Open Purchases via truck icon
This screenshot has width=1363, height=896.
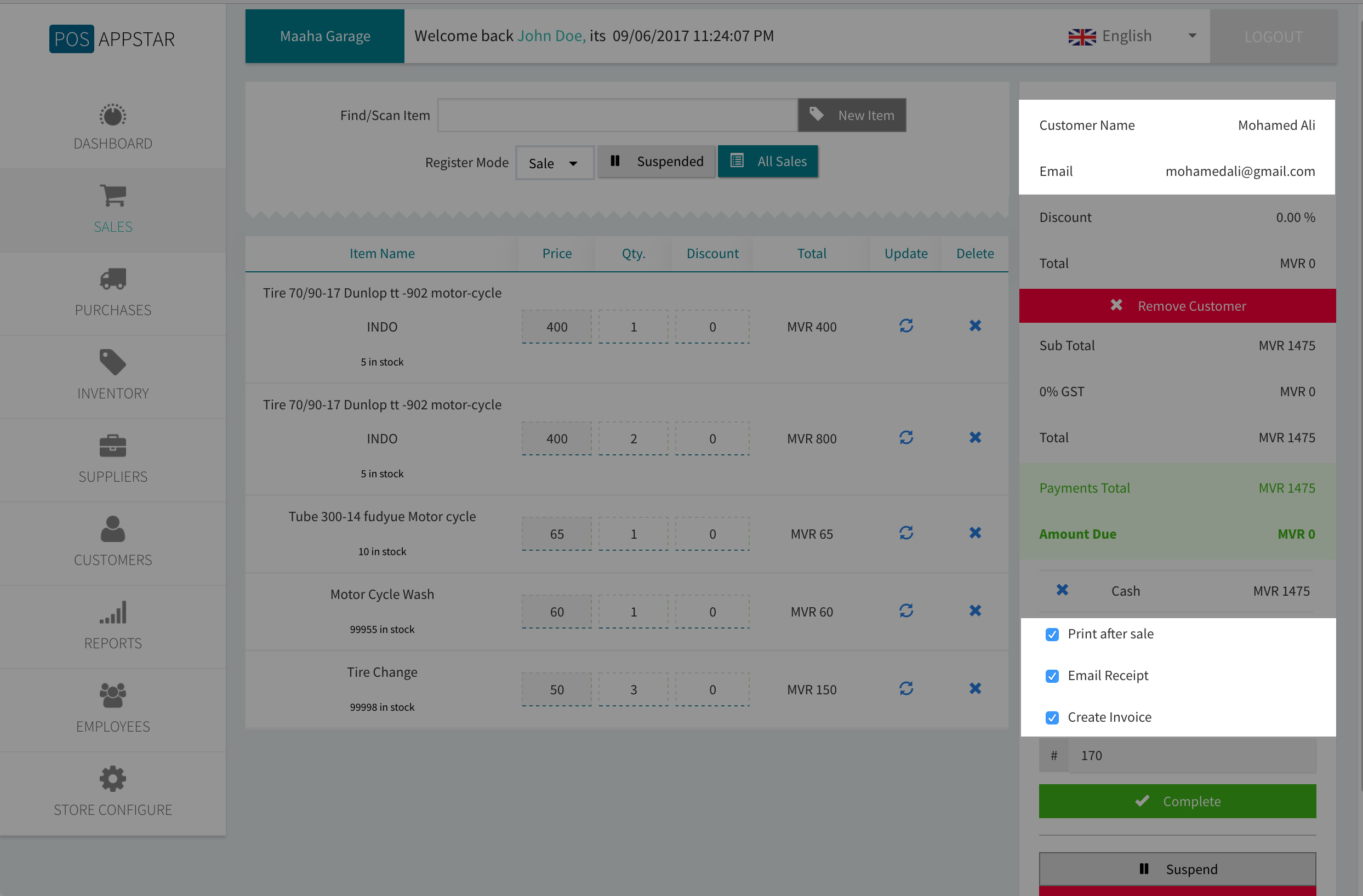[112, 279]
